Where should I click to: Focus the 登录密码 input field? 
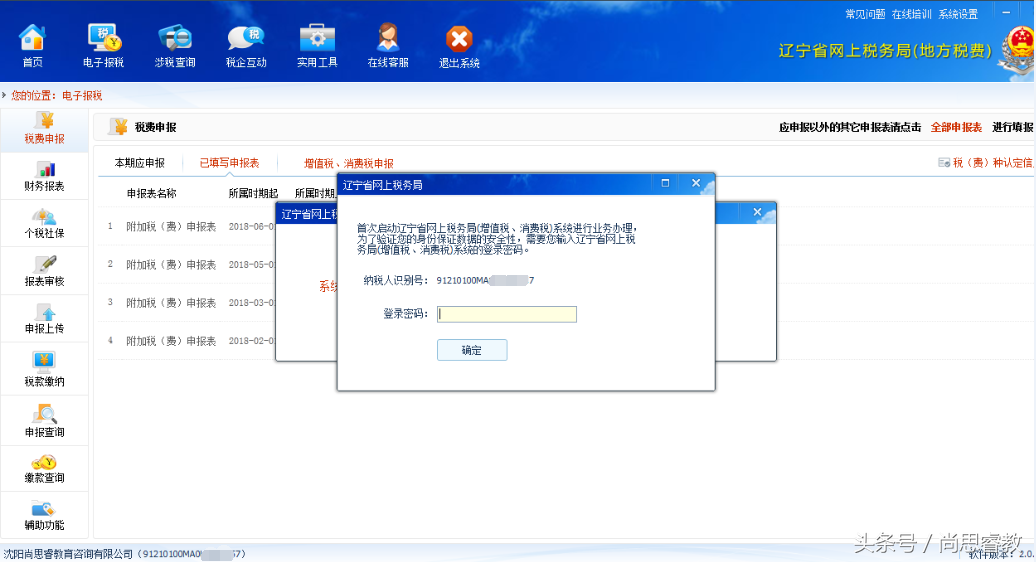point(507,314)
